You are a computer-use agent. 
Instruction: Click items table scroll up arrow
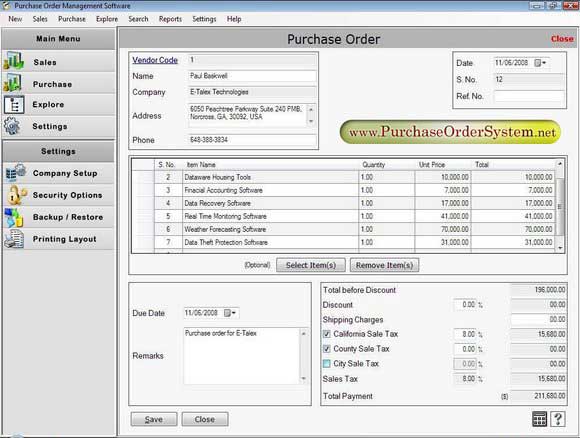[x=560, y=164]
